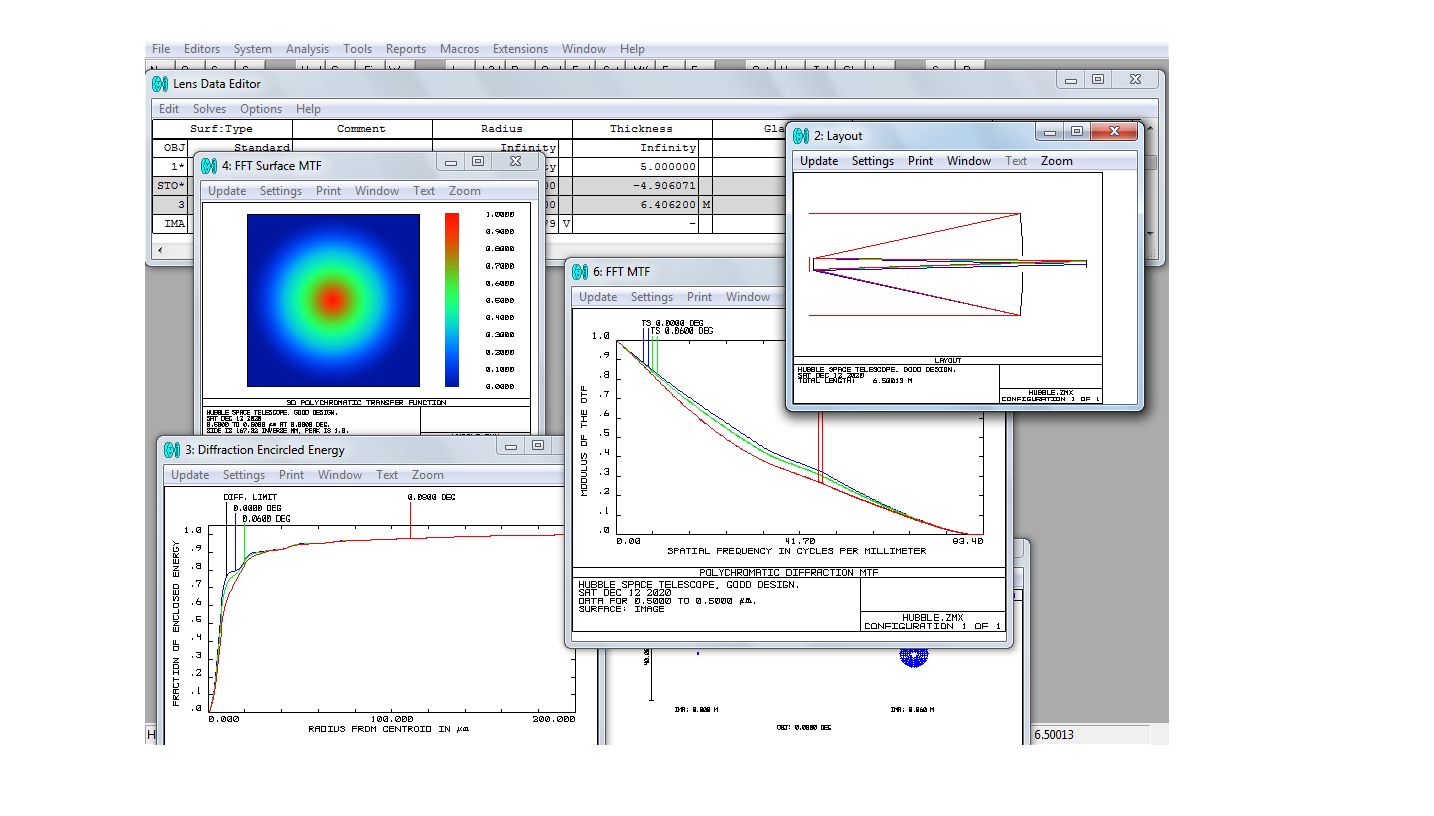Open Settings in Diffraction Encircled Energy window
1434x816 pixels.
[243, 475]
